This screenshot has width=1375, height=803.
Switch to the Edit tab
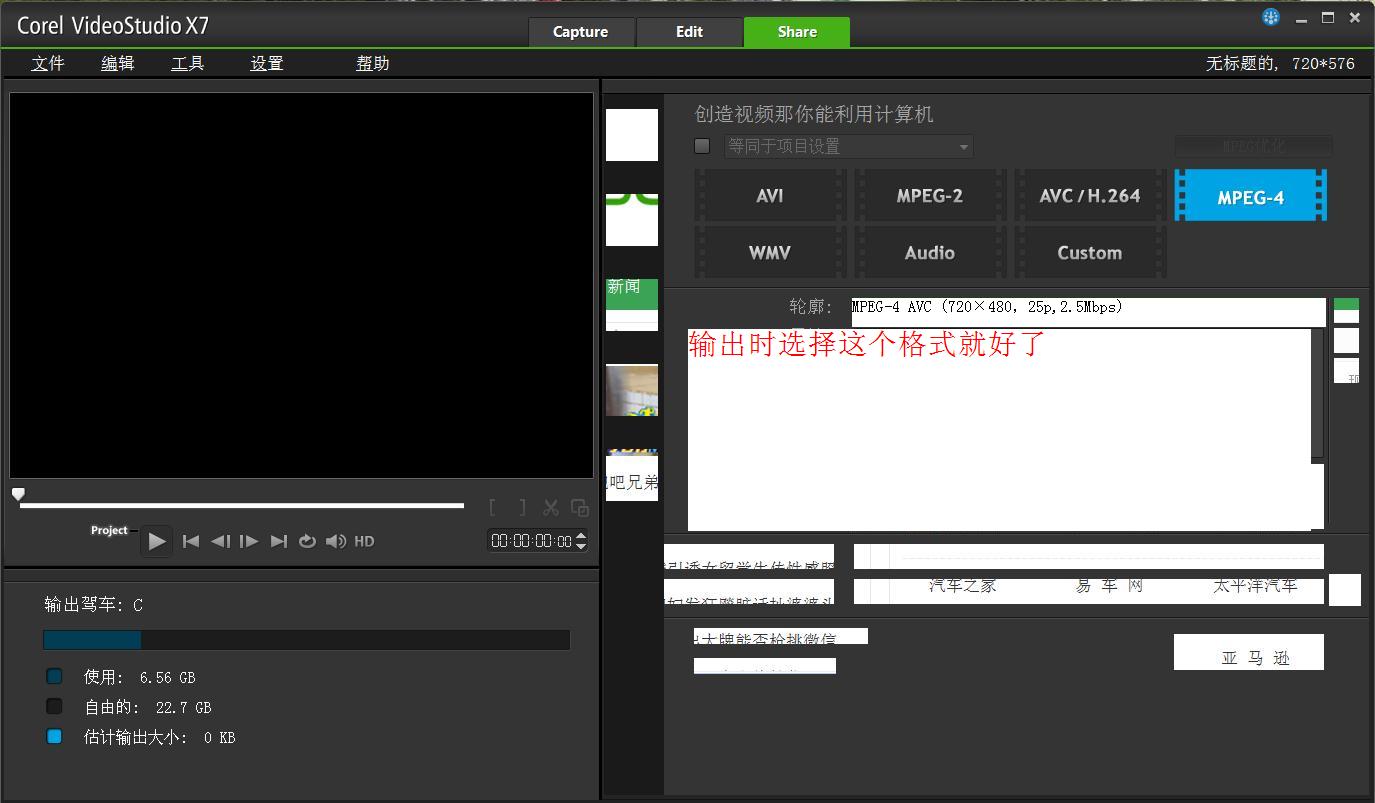tap(689, 32)
